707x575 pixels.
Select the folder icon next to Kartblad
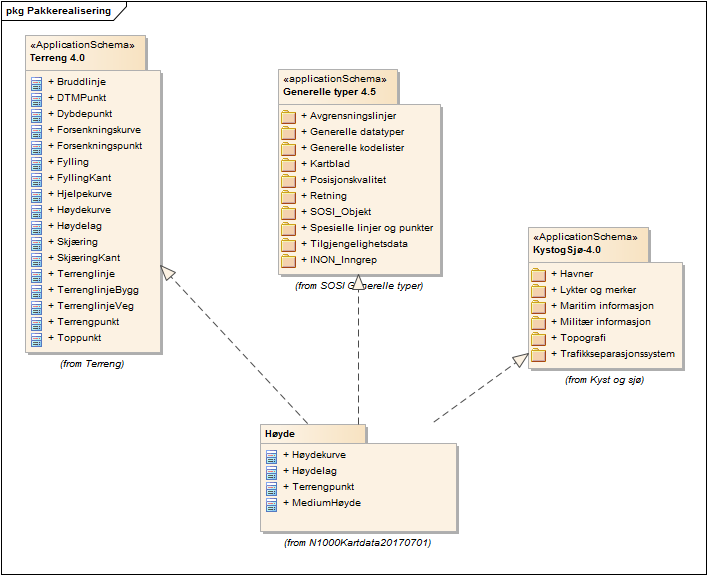pos(289,164)
